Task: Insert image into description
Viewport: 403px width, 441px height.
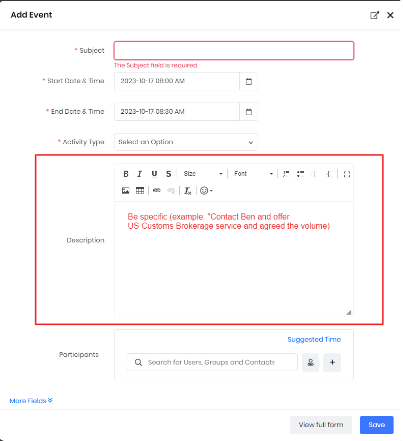Action: [126, 190]
